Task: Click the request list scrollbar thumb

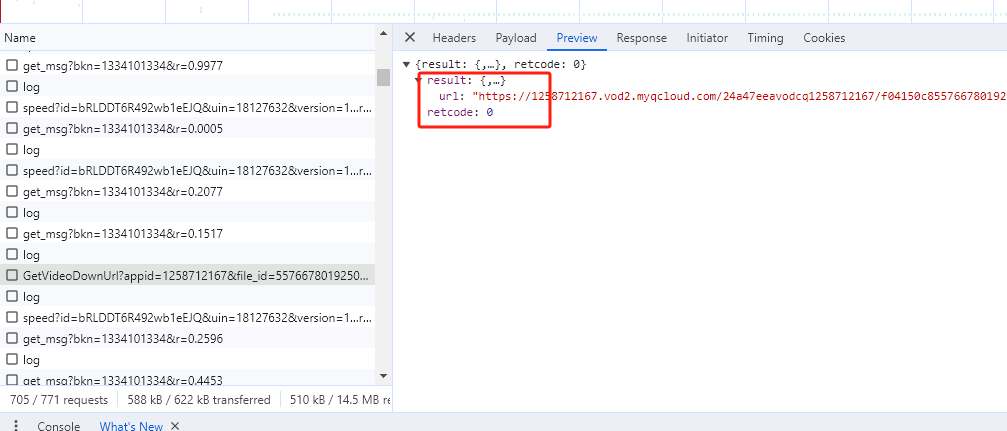Action: coord(383,77)
